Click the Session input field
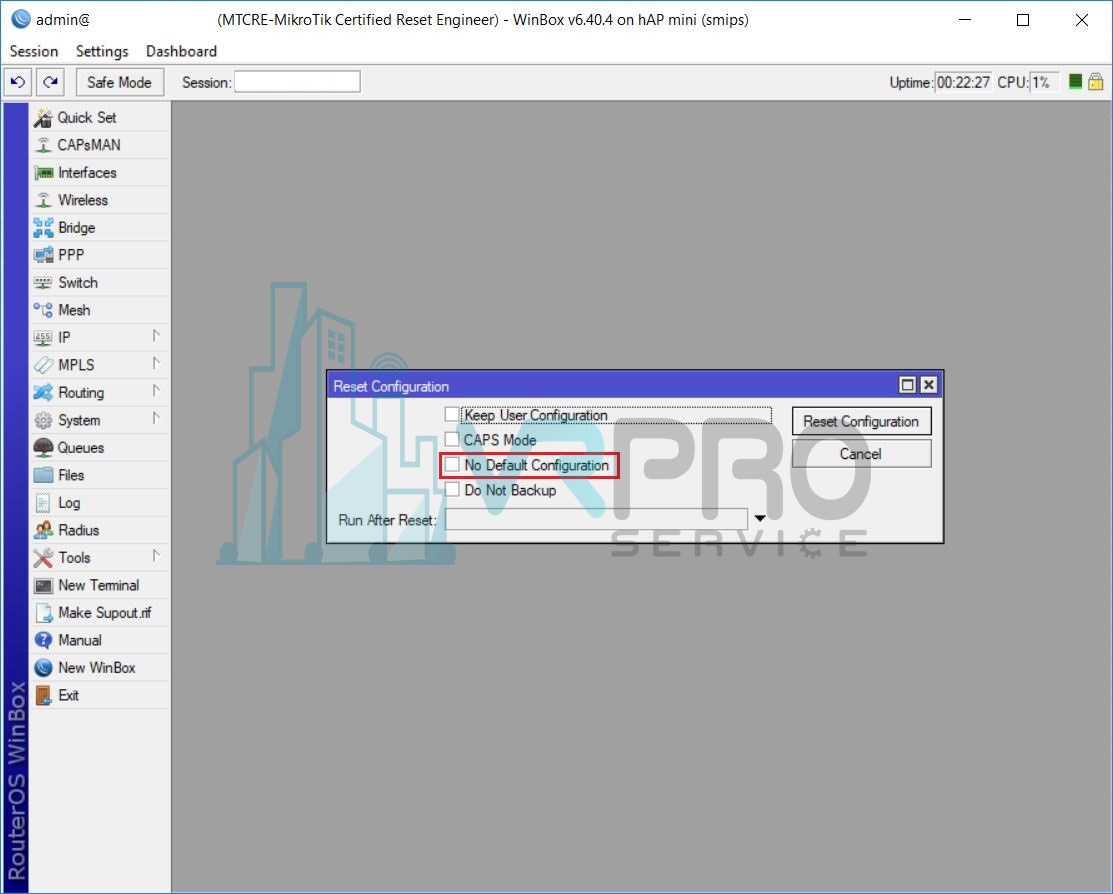The image size is (1113, 894). click(297, 82)
